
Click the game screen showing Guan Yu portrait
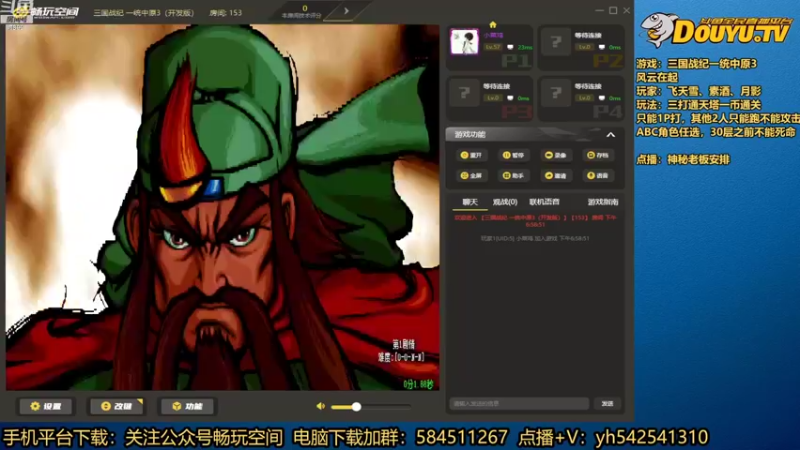pos(222,207)
